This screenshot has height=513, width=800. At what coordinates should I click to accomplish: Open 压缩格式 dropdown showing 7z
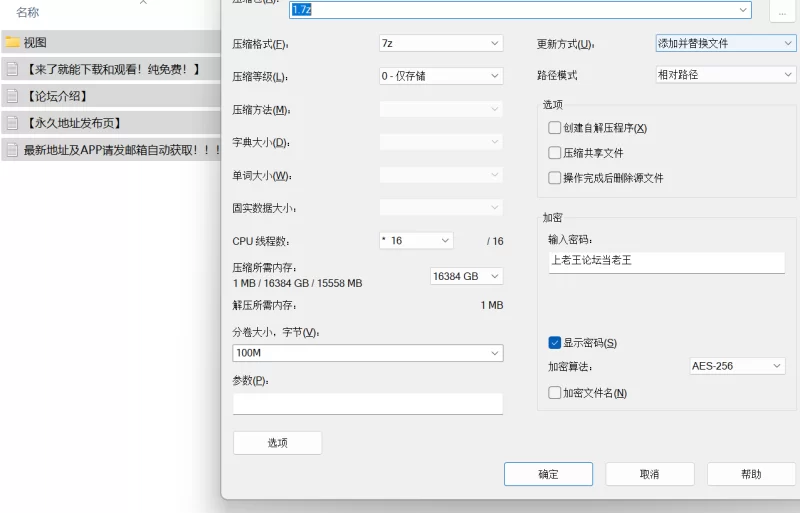pos(441,43)
